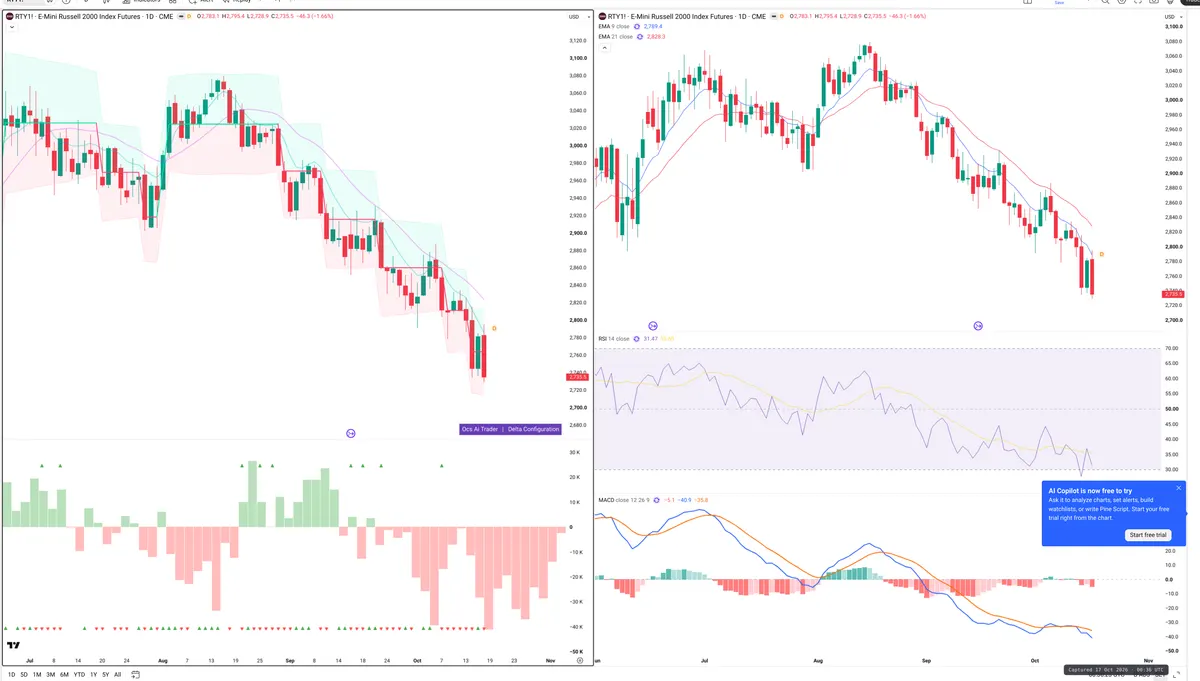Select the All time range
This screenshot has height=681, width=1200.
(117, 674)
